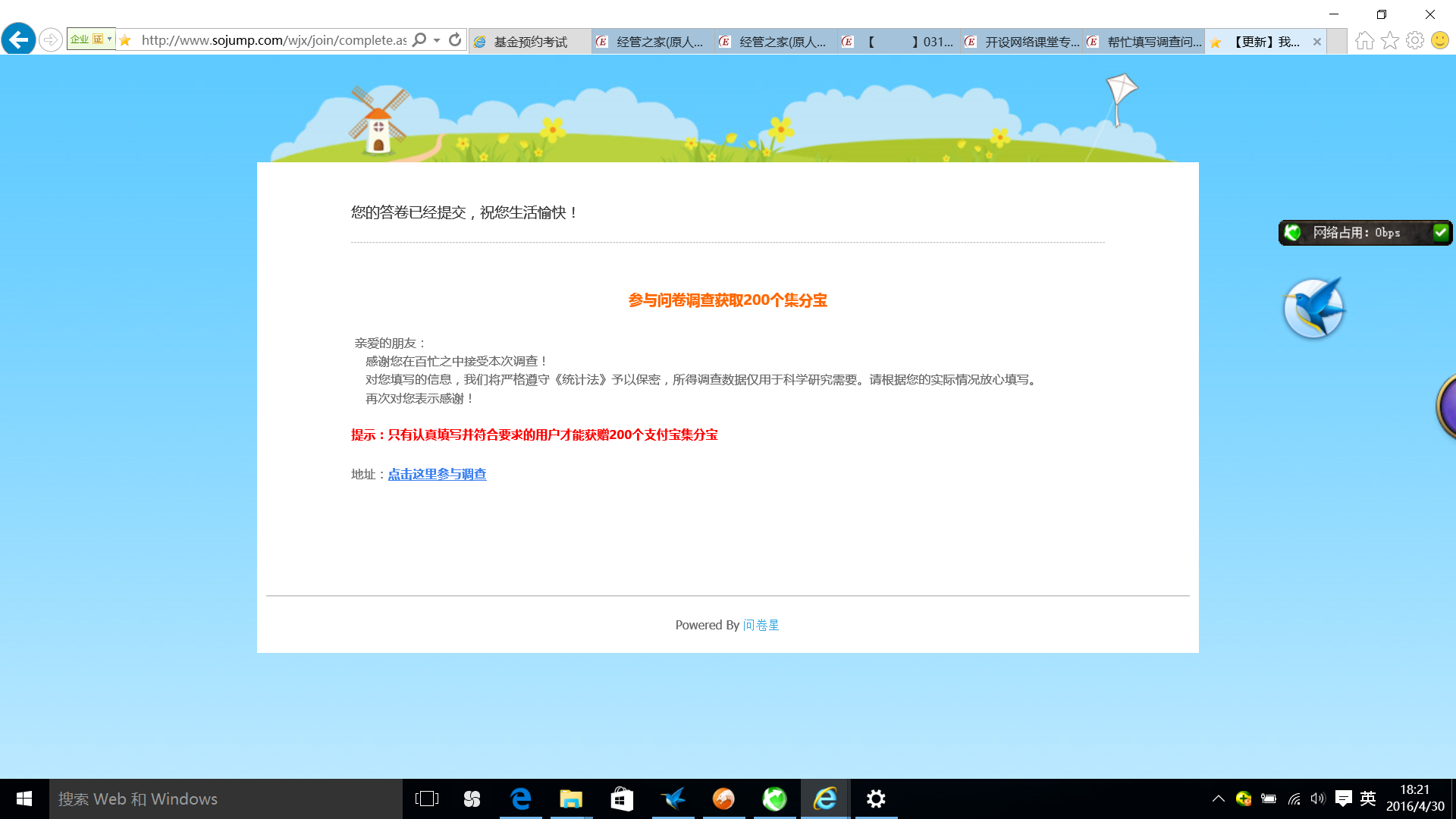The image size is (1456, 819).
Task: Click the browser Back arrow button
Action: coord(19,39)
